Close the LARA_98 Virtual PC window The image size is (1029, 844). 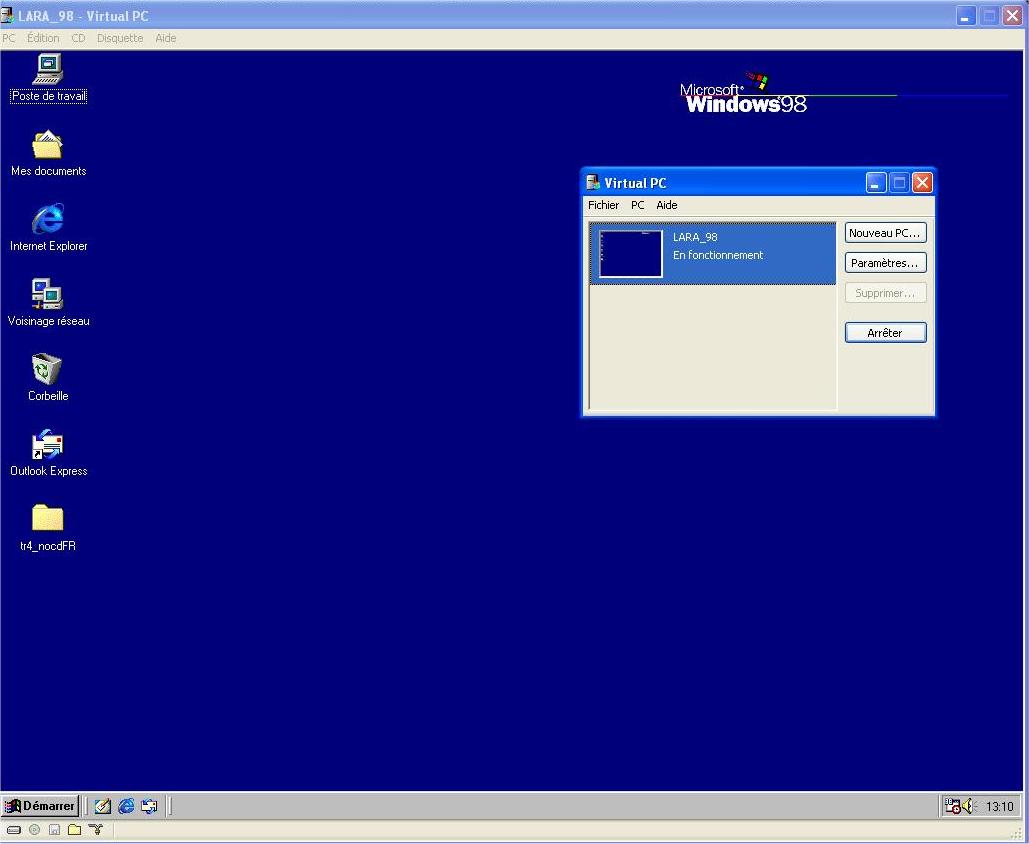point(1013,16)
